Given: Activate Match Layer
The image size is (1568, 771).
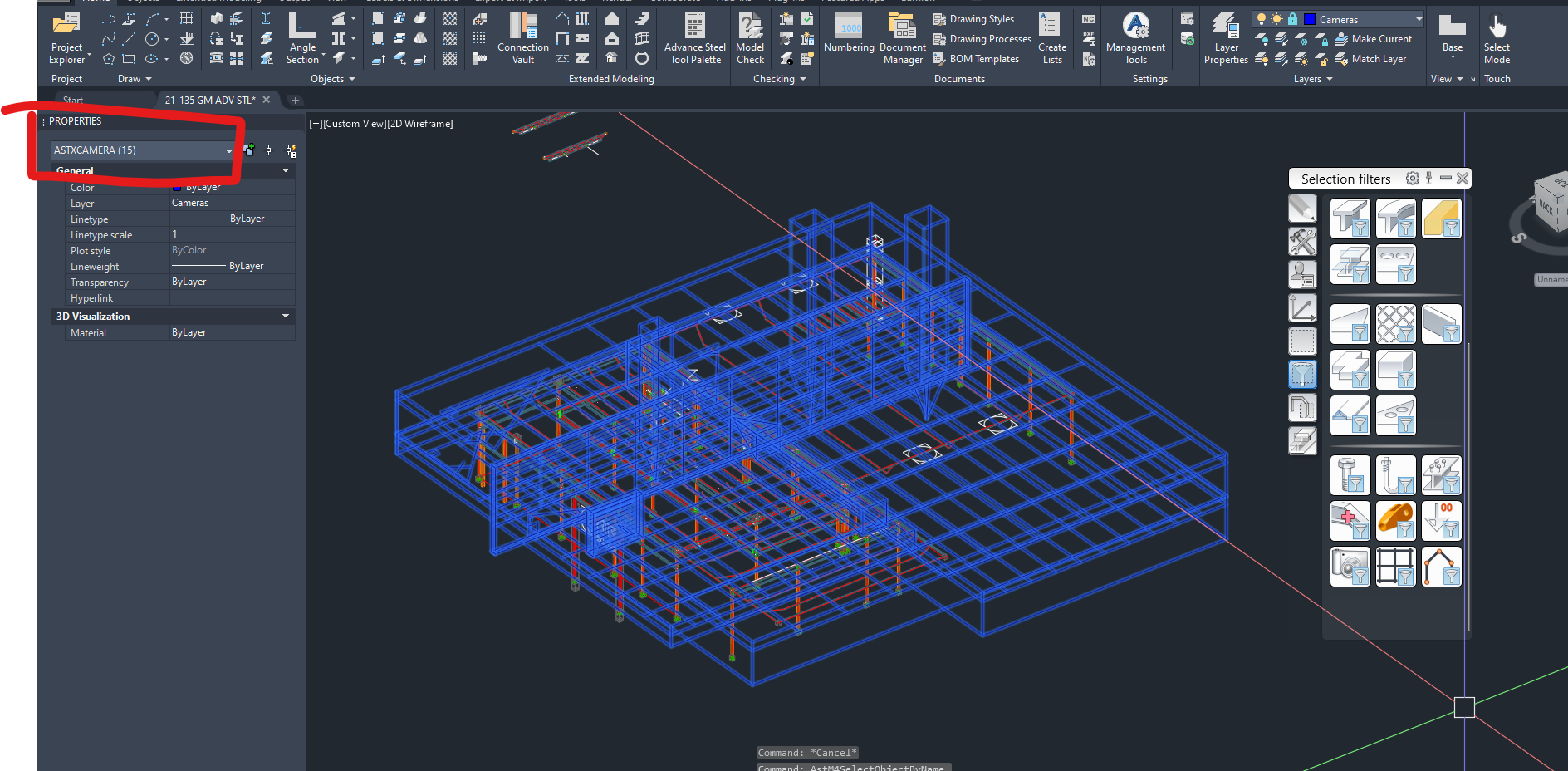Looking at the screenshot, I should 1373,58.
